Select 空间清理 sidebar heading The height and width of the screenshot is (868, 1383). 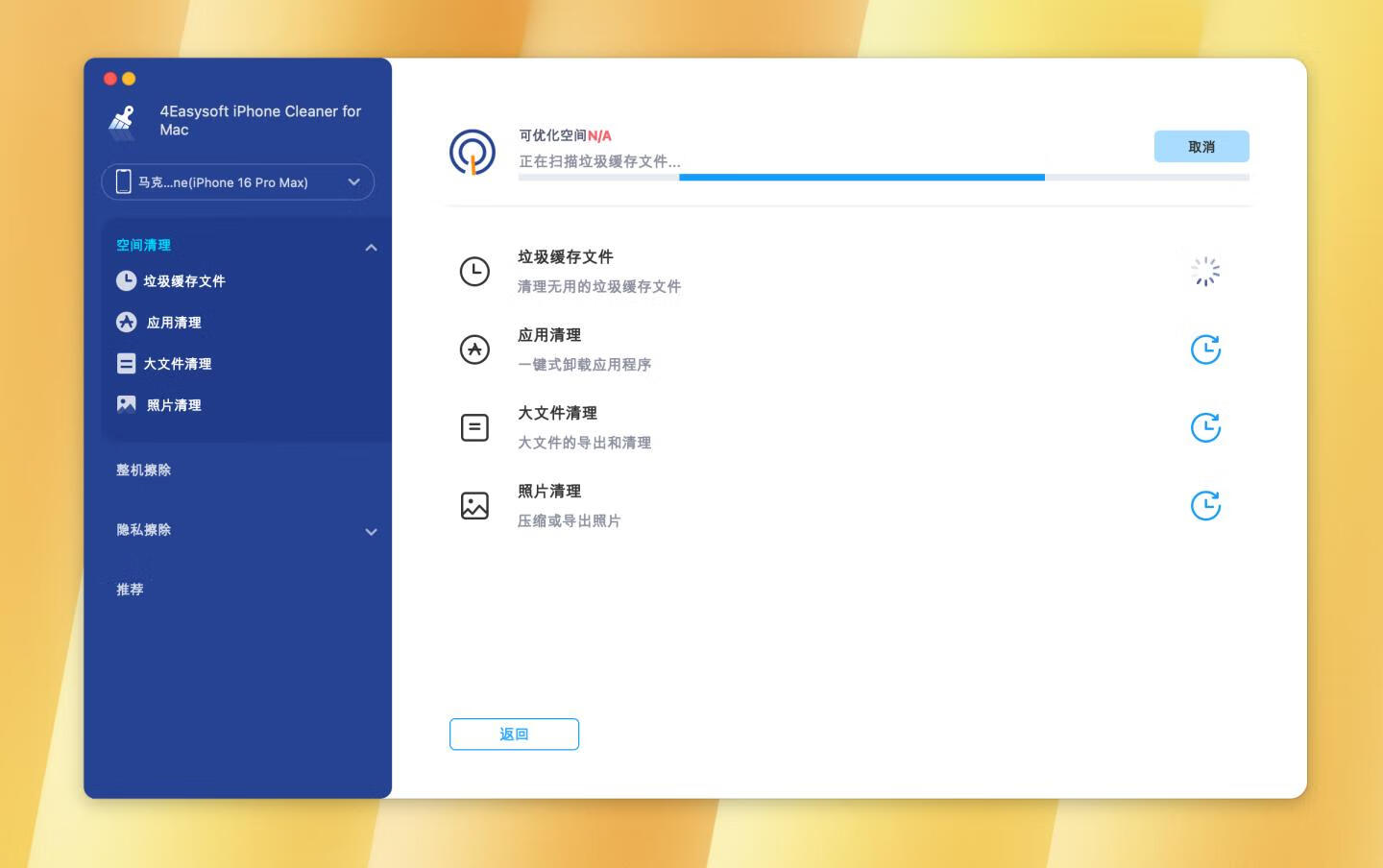[143, 245]
